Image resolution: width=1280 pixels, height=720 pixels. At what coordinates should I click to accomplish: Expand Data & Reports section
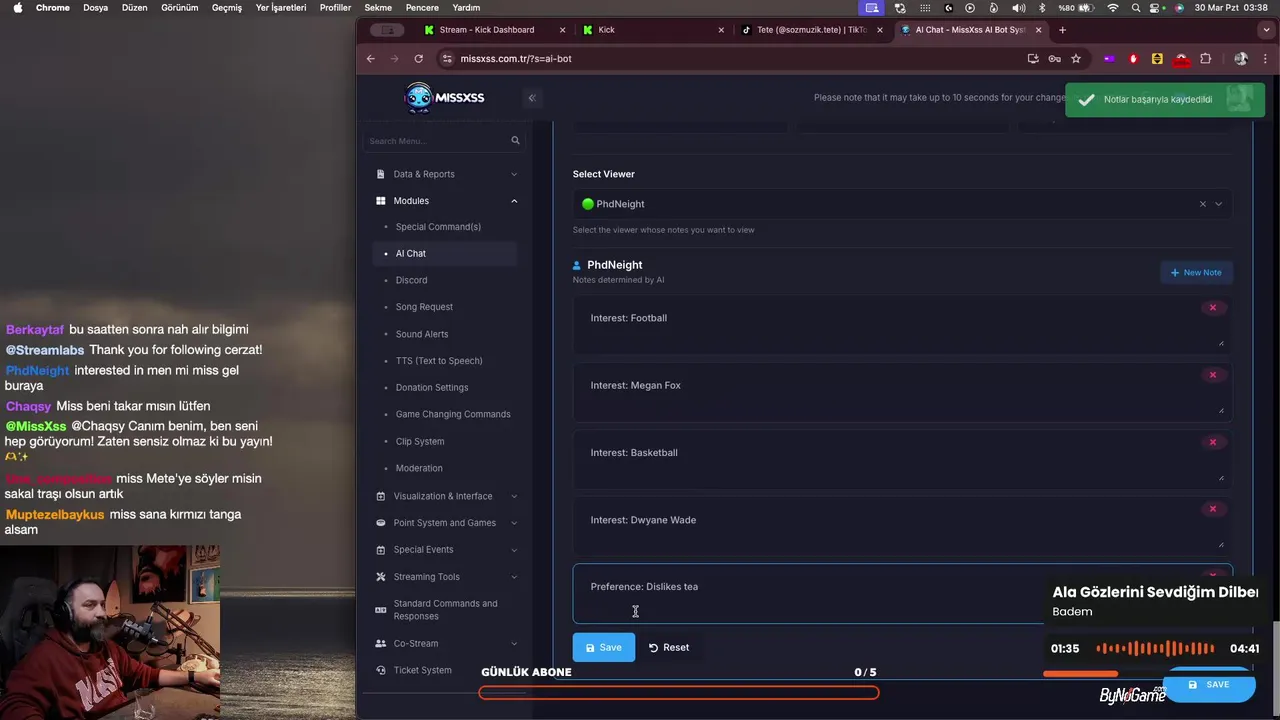click(x=446, y=174)
